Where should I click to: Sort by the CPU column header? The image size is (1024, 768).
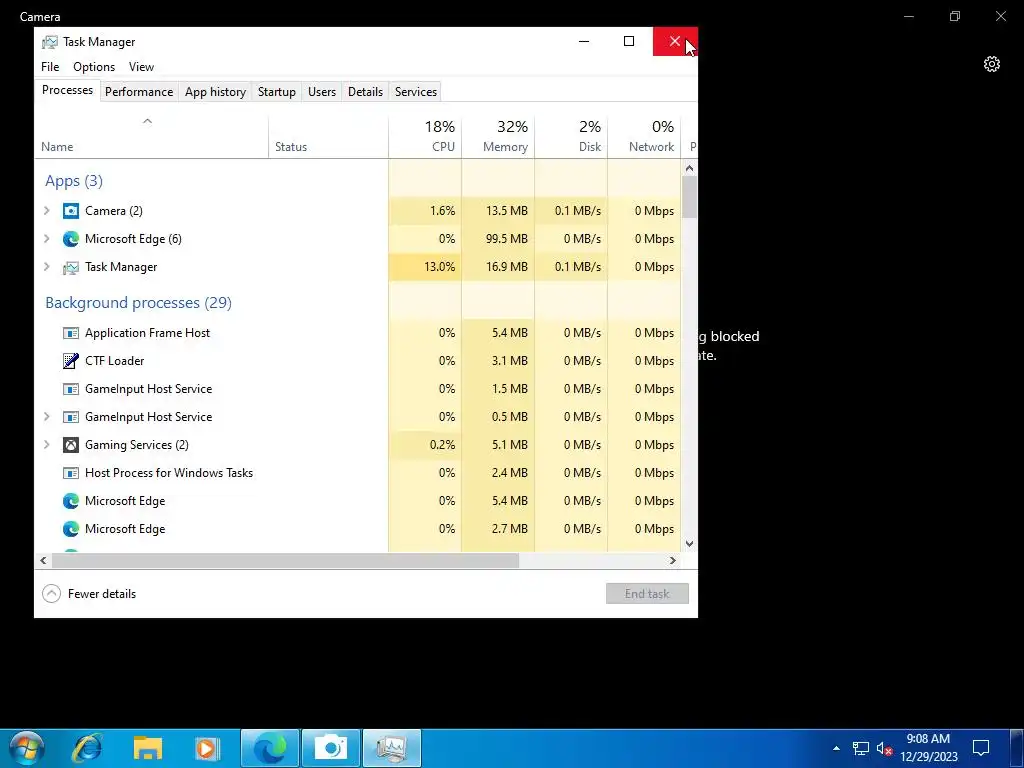tap(425, 137)
